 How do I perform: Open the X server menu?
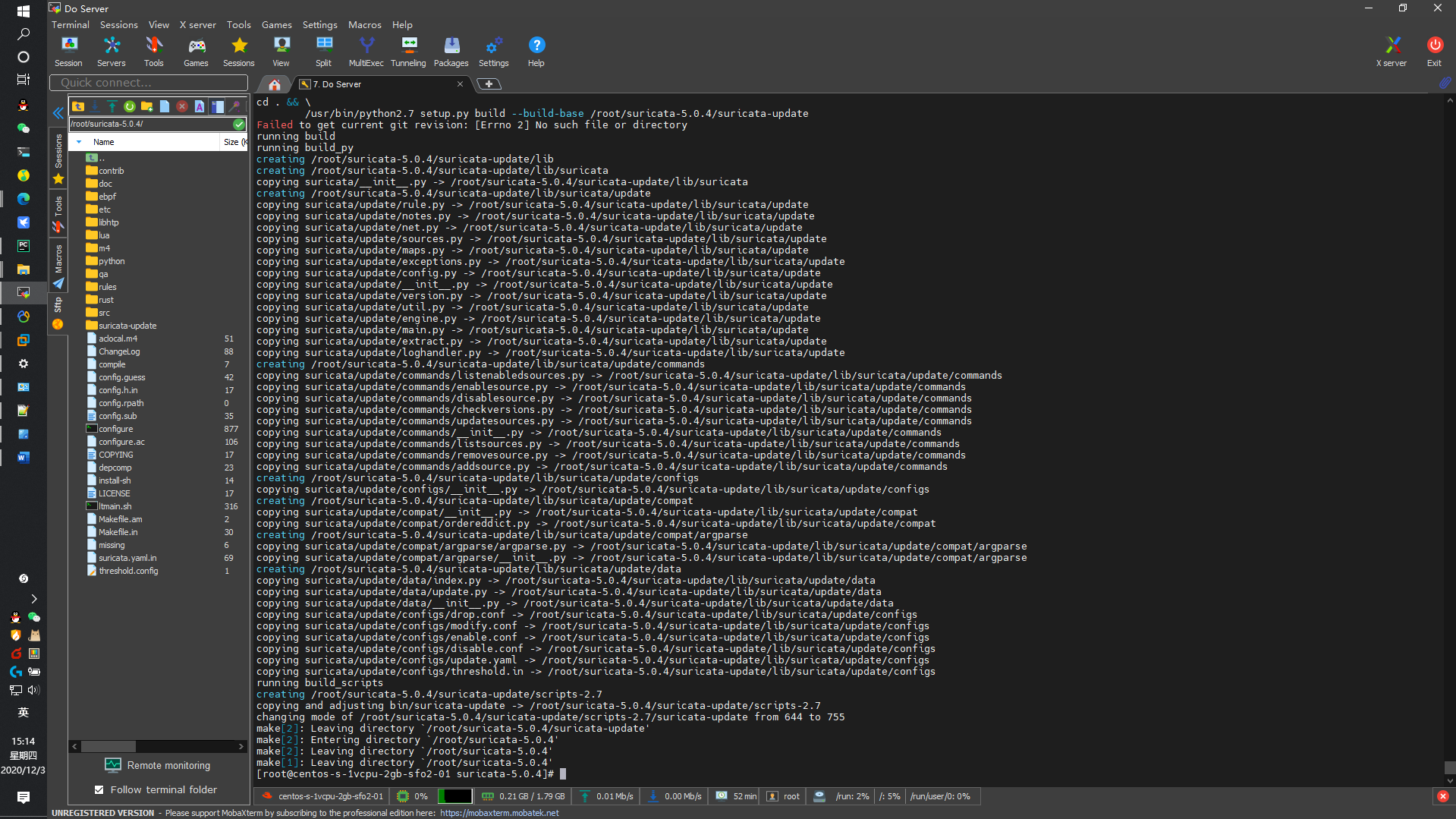pos(197,24)
